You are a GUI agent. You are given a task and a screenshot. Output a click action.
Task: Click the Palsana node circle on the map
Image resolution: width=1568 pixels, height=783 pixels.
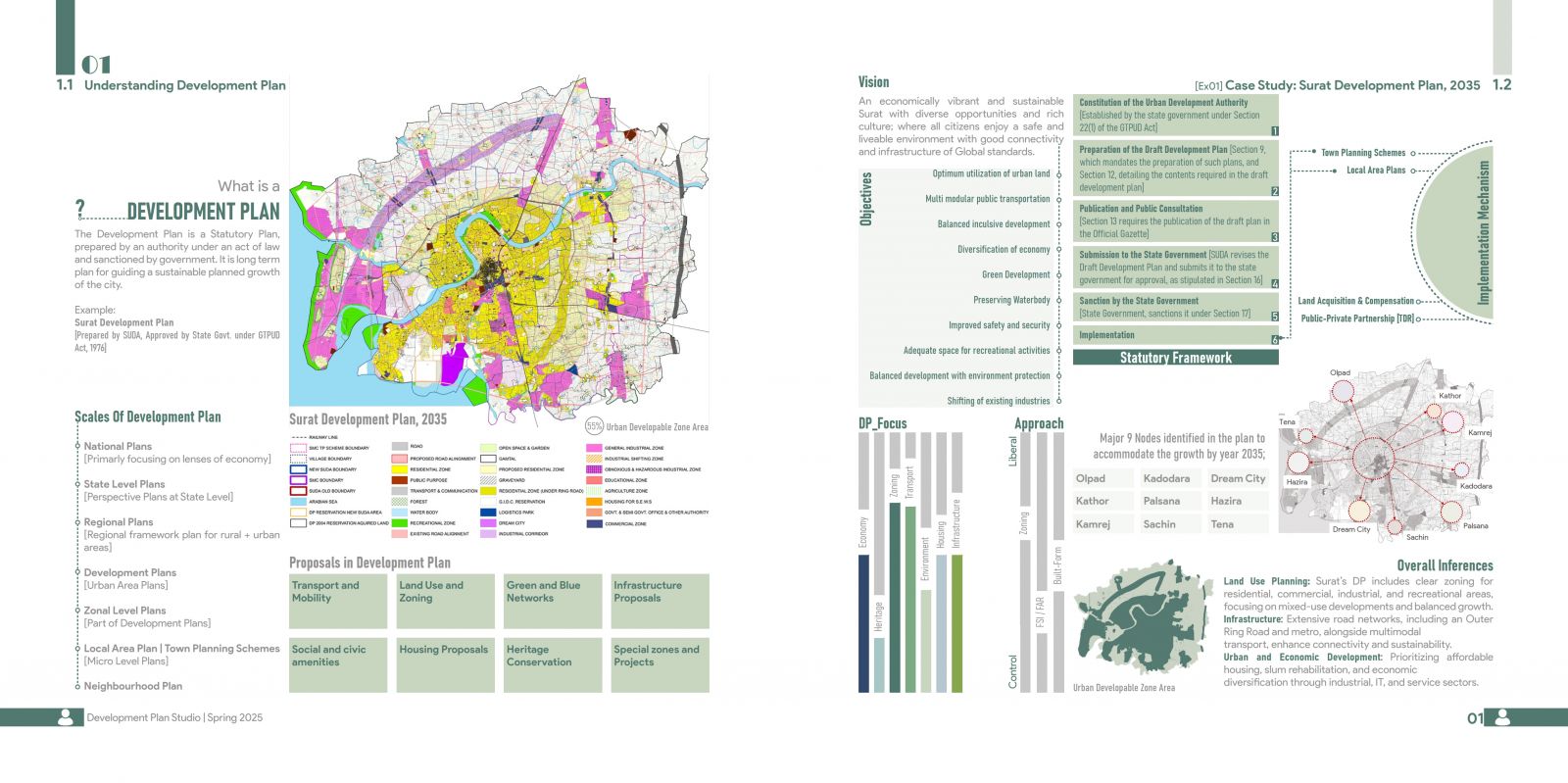1451,511
